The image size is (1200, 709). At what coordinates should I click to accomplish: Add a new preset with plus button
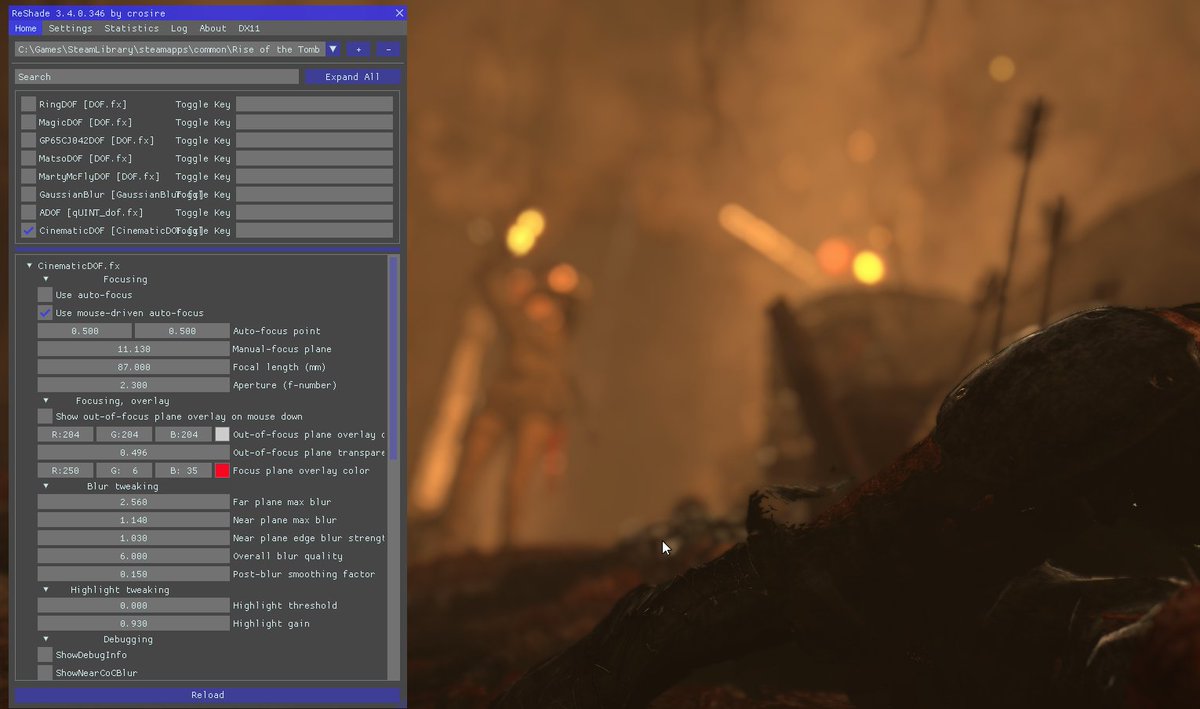click(x=358, y=49)
